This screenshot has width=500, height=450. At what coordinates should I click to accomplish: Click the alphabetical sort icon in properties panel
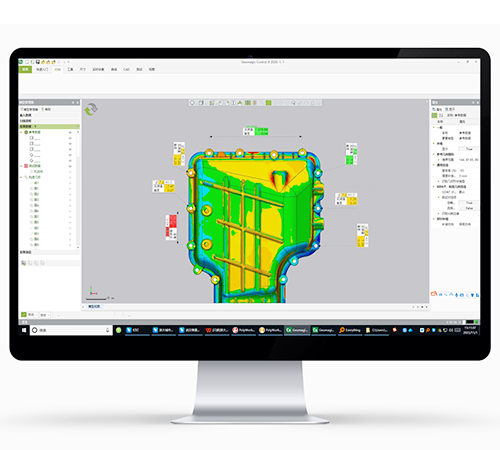coord(441,115)
